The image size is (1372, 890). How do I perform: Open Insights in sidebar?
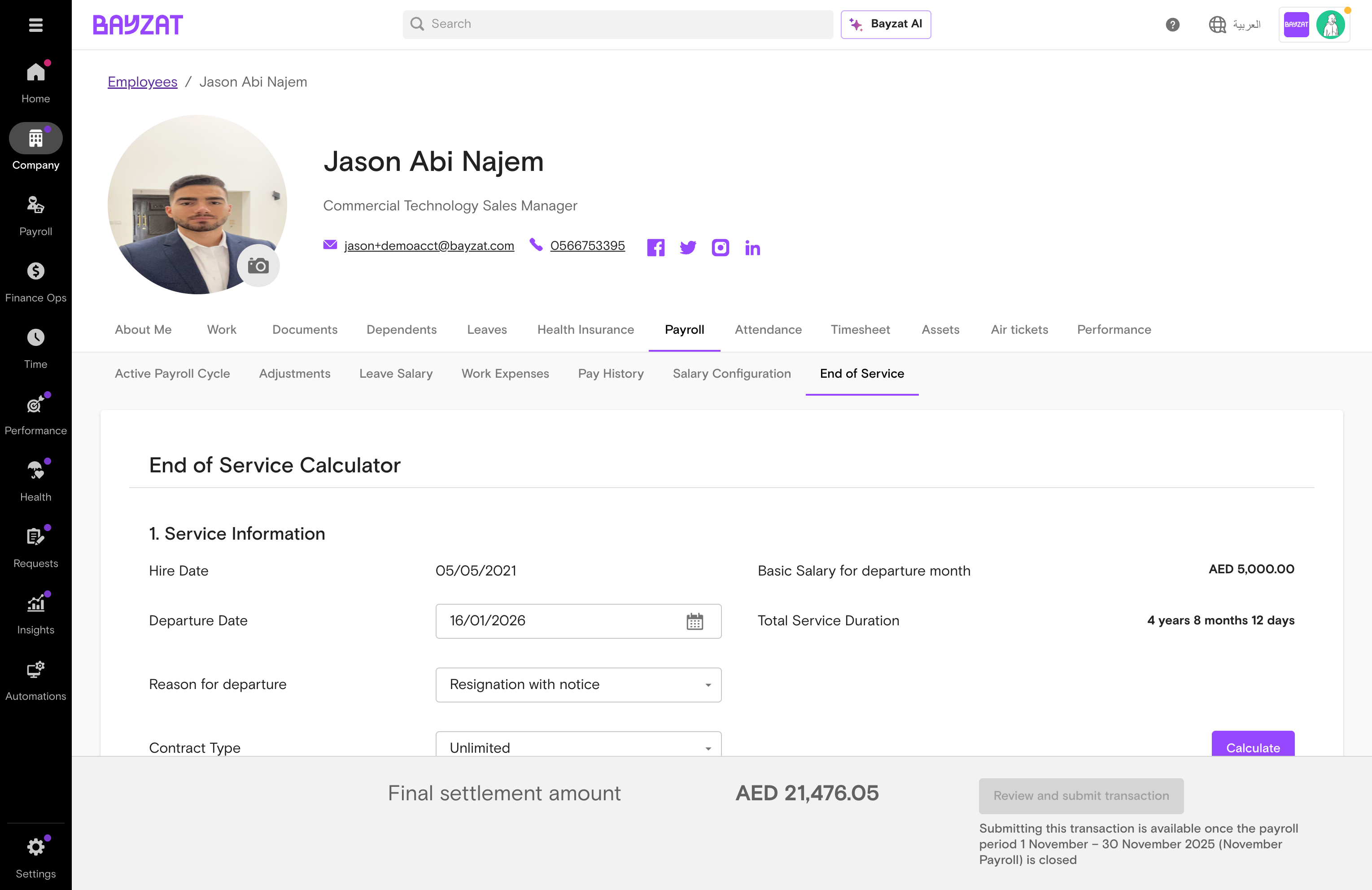[x=36, y=614]
